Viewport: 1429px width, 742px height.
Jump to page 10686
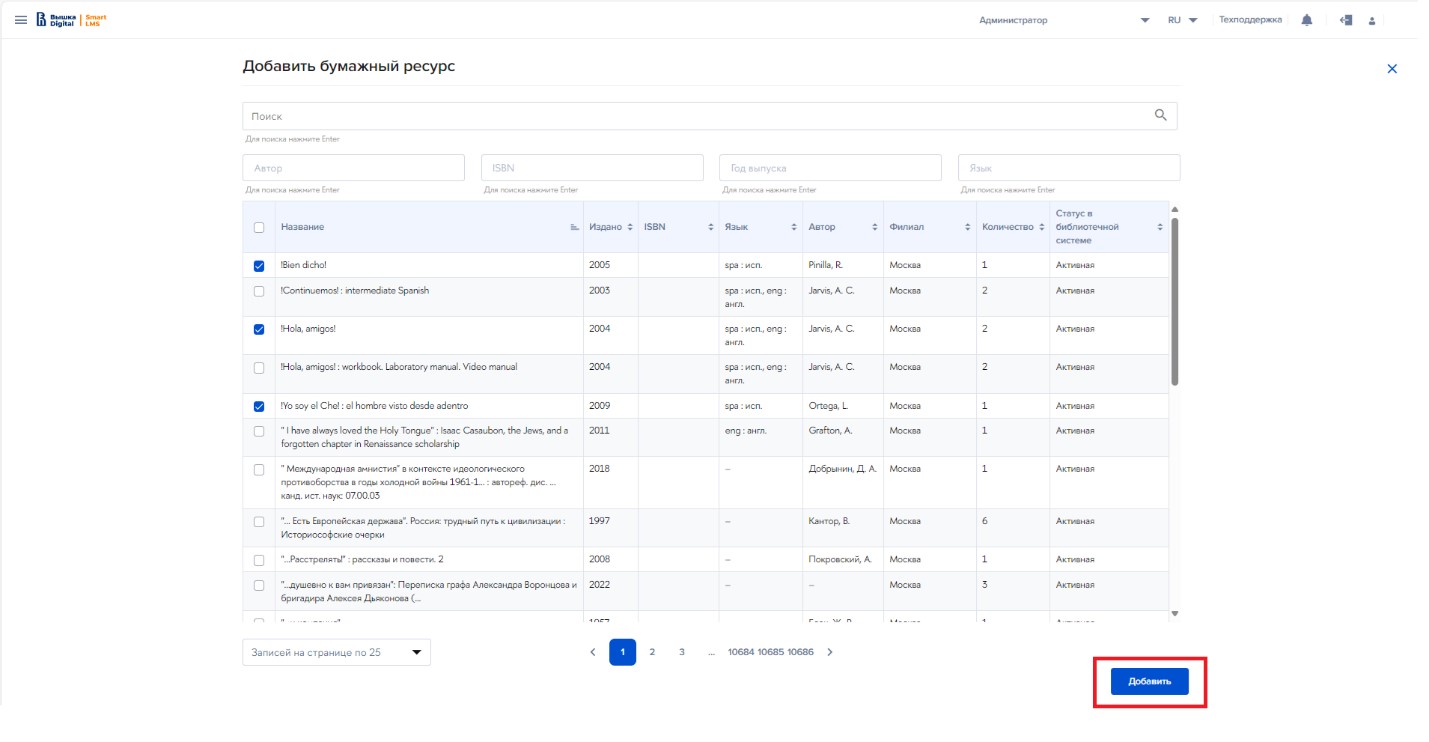(x=800, y=652)
